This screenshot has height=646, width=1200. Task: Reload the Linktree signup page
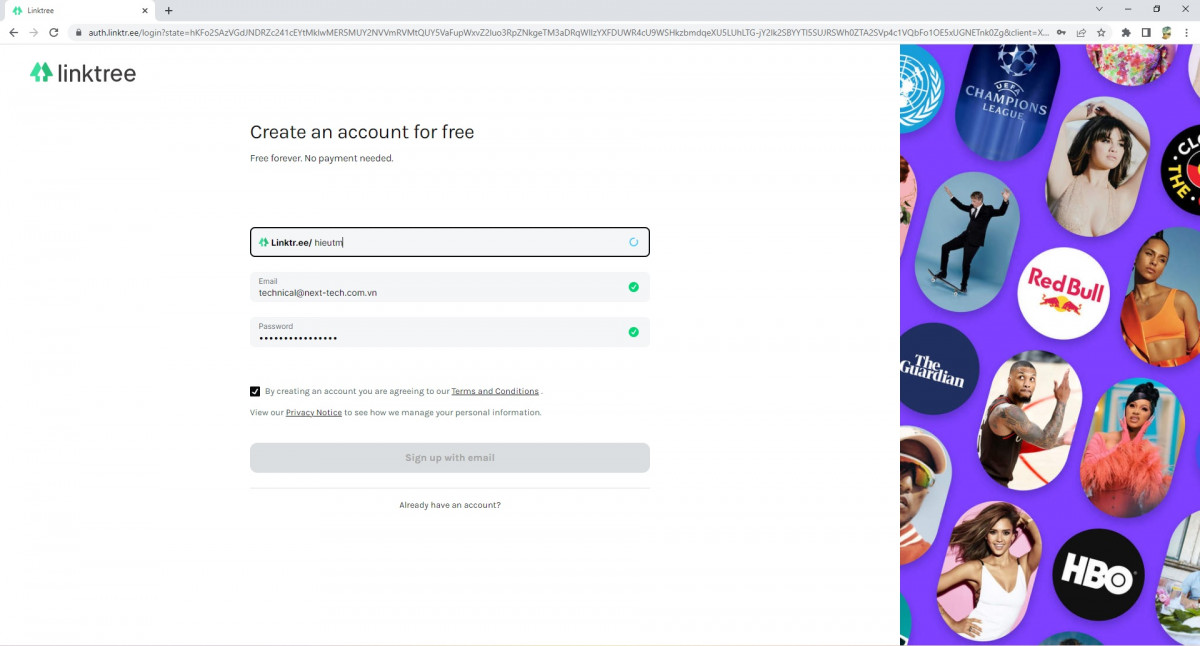point(53,32)
